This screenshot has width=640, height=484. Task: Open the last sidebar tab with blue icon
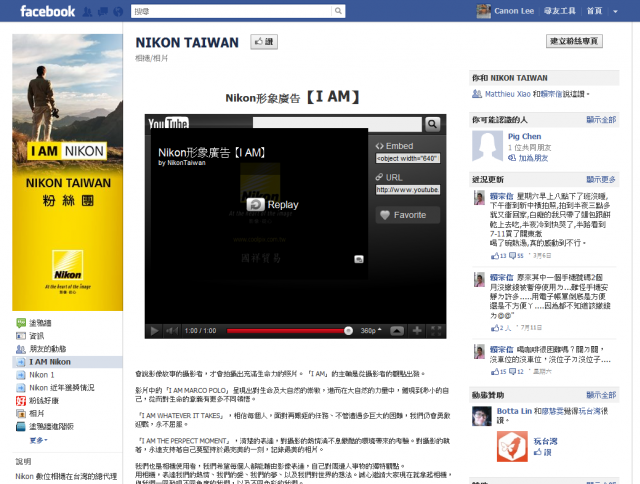pyautogui.click(x=45, y=426)
